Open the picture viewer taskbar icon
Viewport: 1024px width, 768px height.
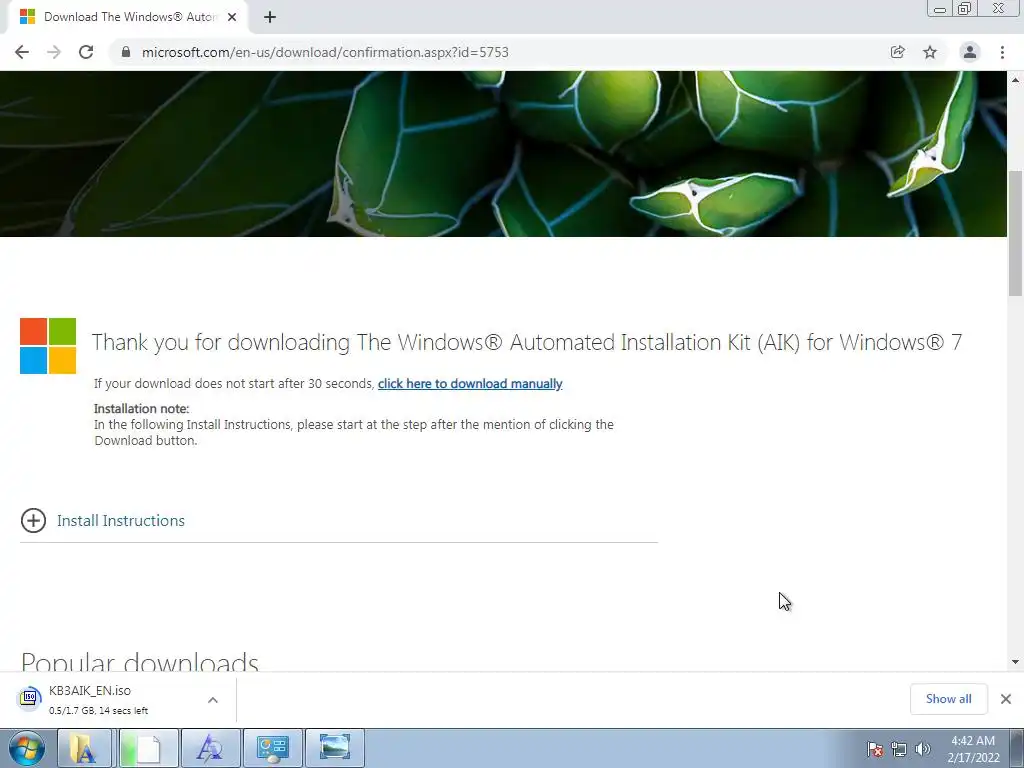(334, 748)
